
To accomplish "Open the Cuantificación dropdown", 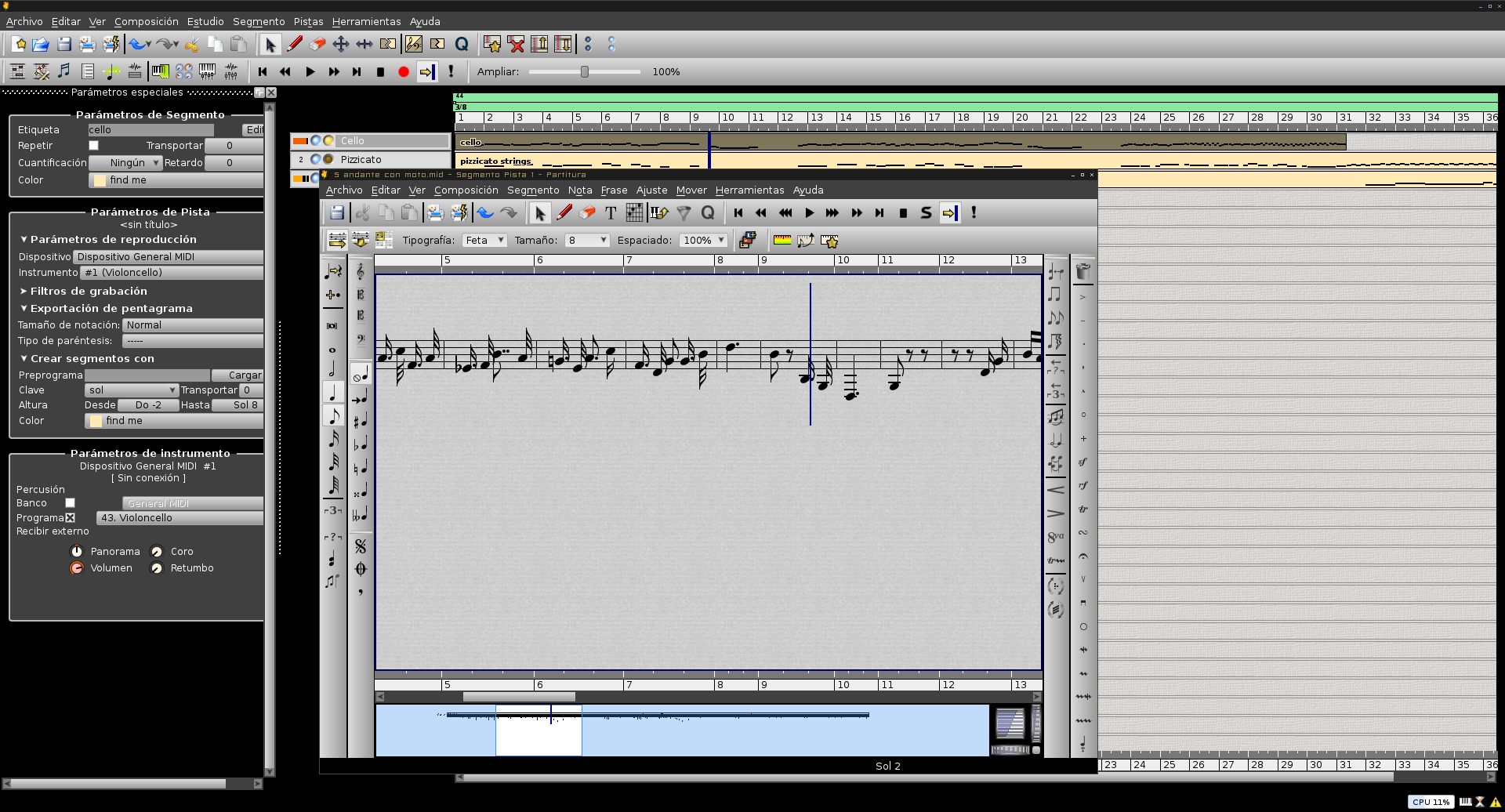I will click(x=125, y=163).
